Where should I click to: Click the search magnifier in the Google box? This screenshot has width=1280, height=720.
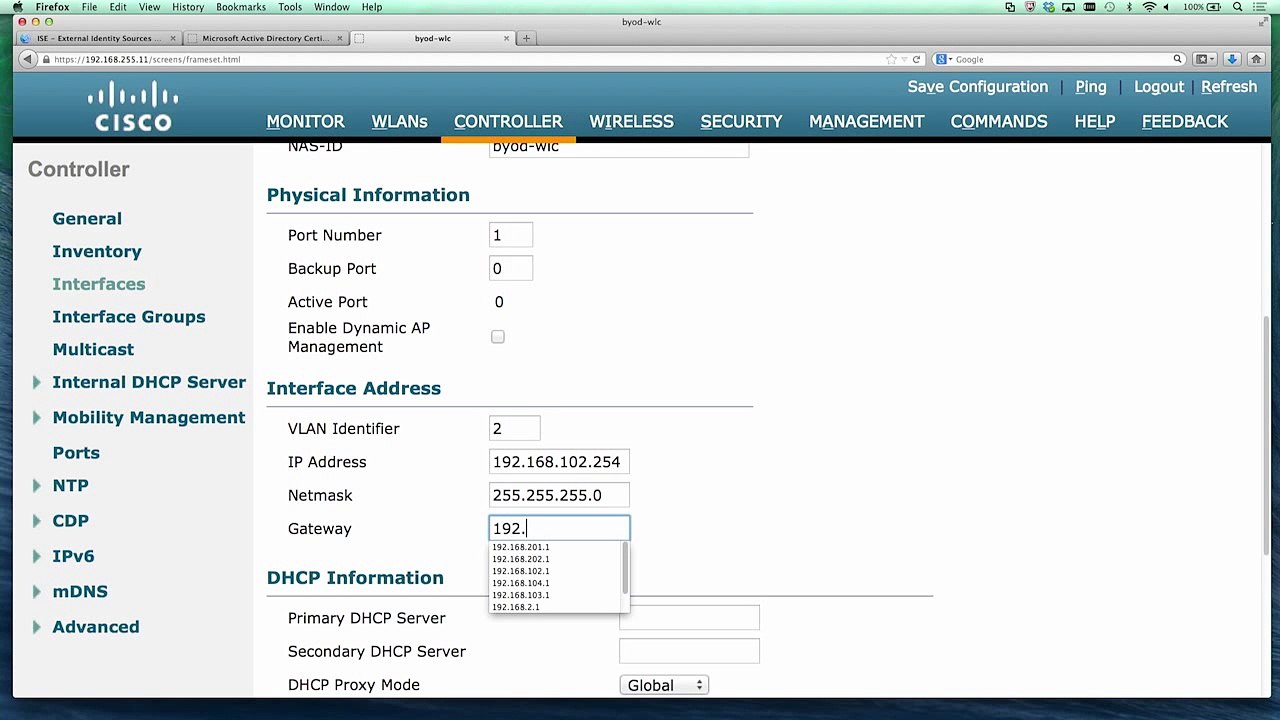click(1178, 59)
